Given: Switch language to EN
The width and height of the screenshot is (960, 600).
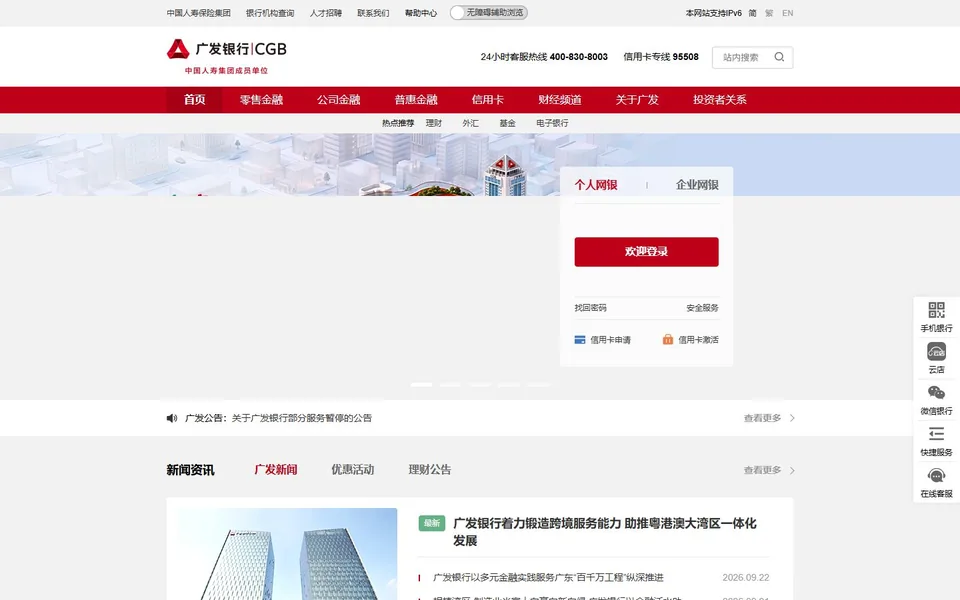Looking at the screenshot, I should (788, 13).
